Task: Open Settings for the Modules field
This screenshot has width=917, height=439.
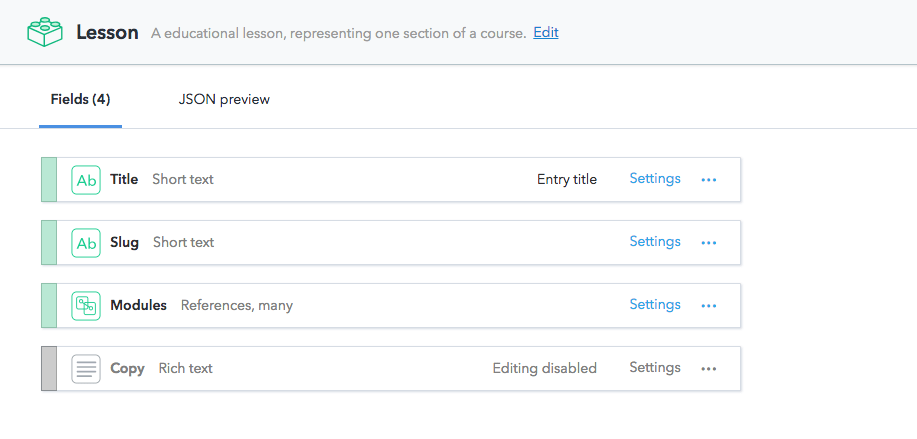Action: (x=655, y=305)
